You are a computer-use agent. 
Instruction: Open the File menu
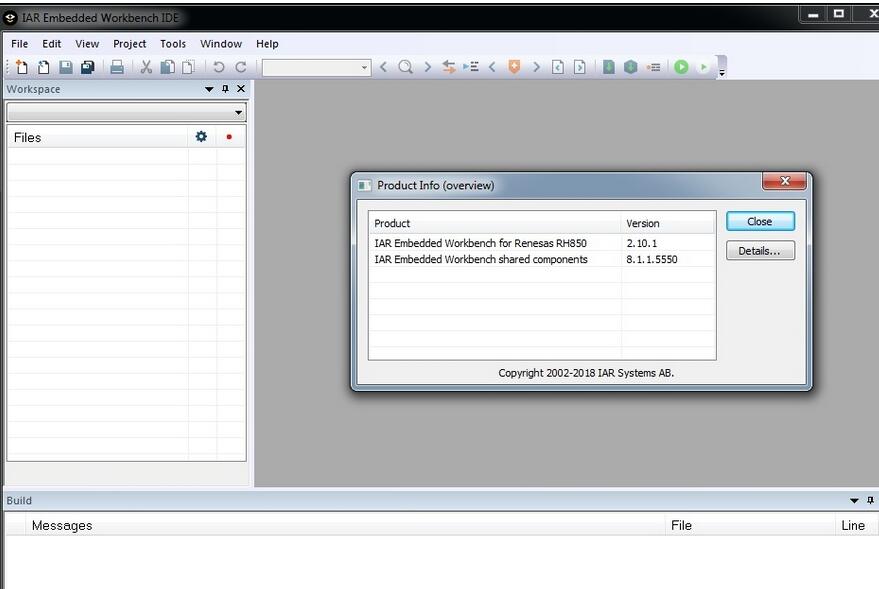tap(20, 44)
